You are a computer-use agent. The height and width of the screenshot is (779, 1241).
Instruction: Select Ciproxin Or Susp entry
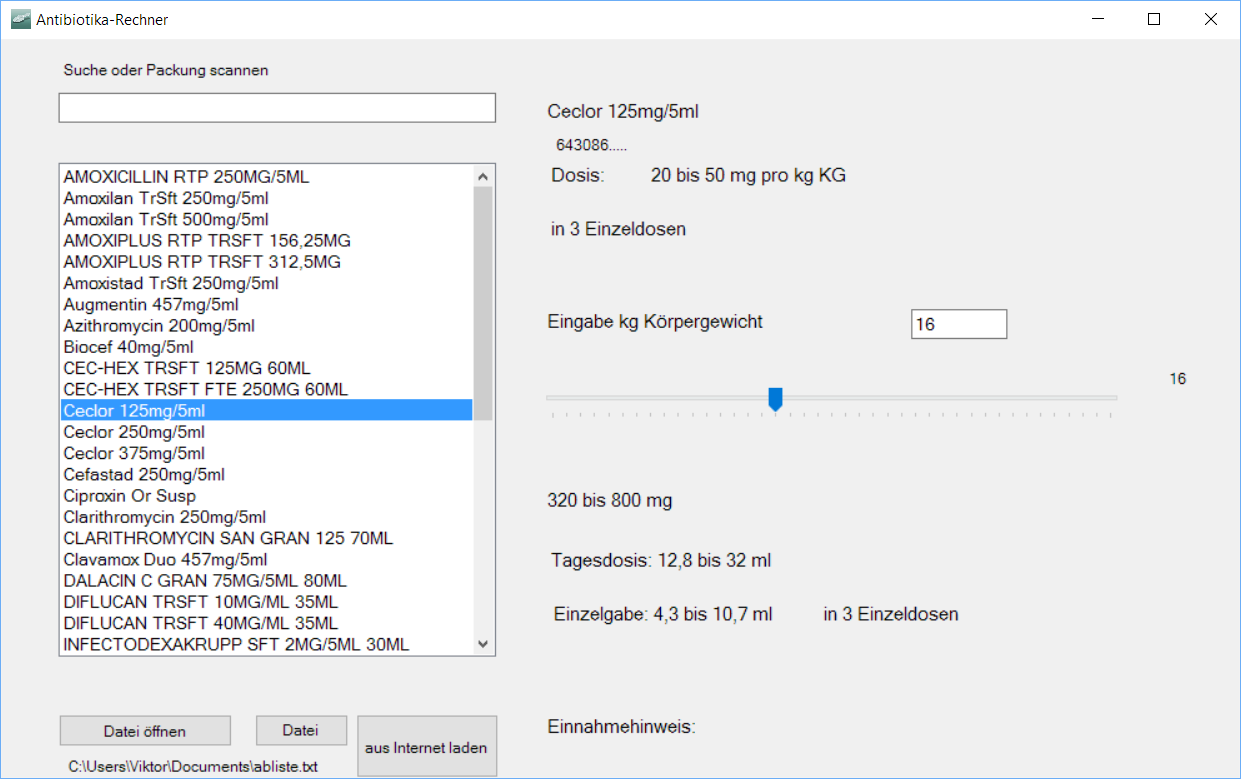click(266, 495)
